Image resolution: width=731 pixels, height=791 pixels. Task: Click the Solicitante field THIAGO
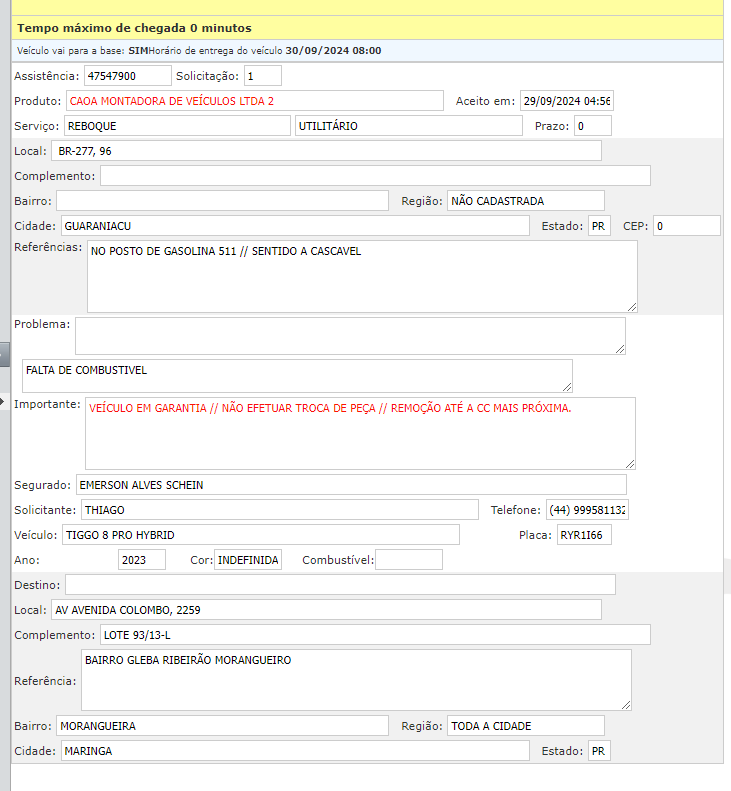(279, 510)
